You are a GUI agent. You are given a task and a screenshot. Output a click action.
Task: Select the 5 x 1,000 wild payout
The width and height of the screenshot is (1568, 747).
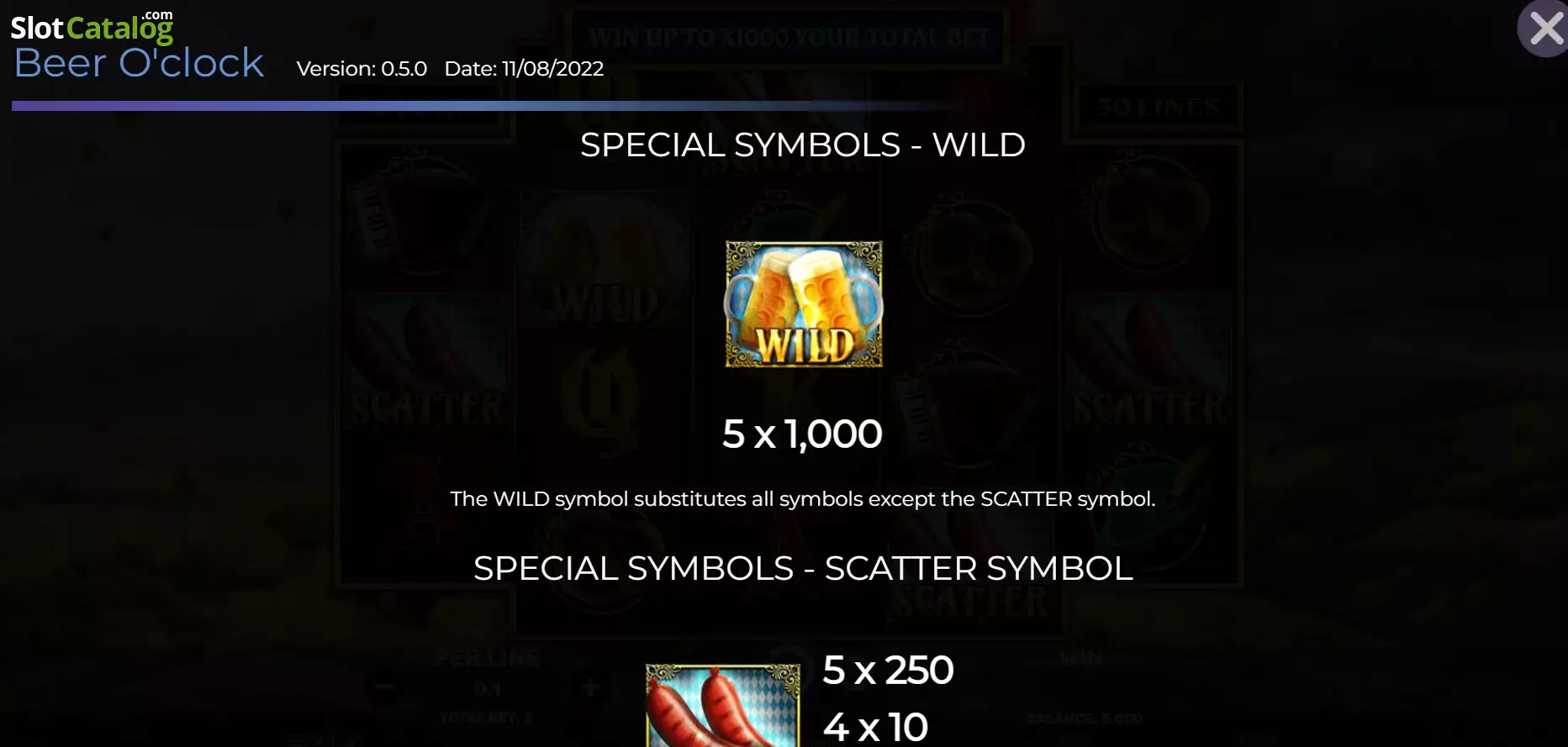tap(802, 434)
